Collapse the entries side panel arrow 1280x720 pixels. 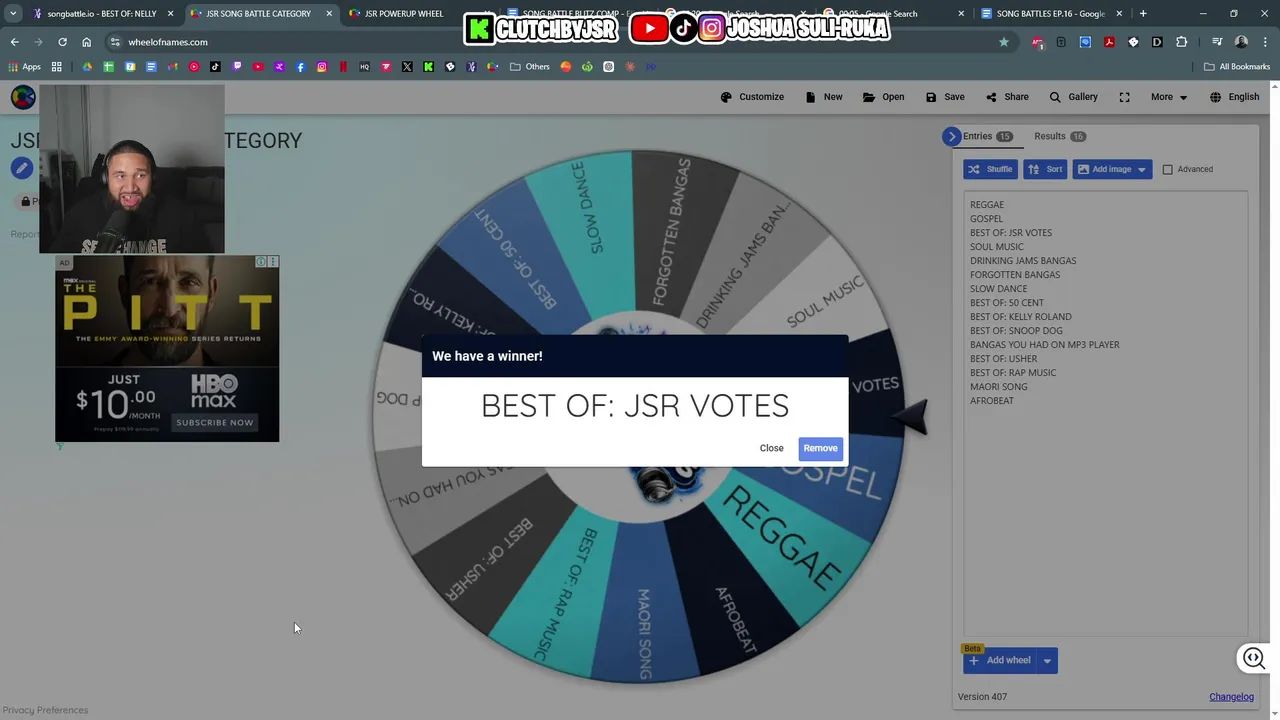[x=952, y=136]
